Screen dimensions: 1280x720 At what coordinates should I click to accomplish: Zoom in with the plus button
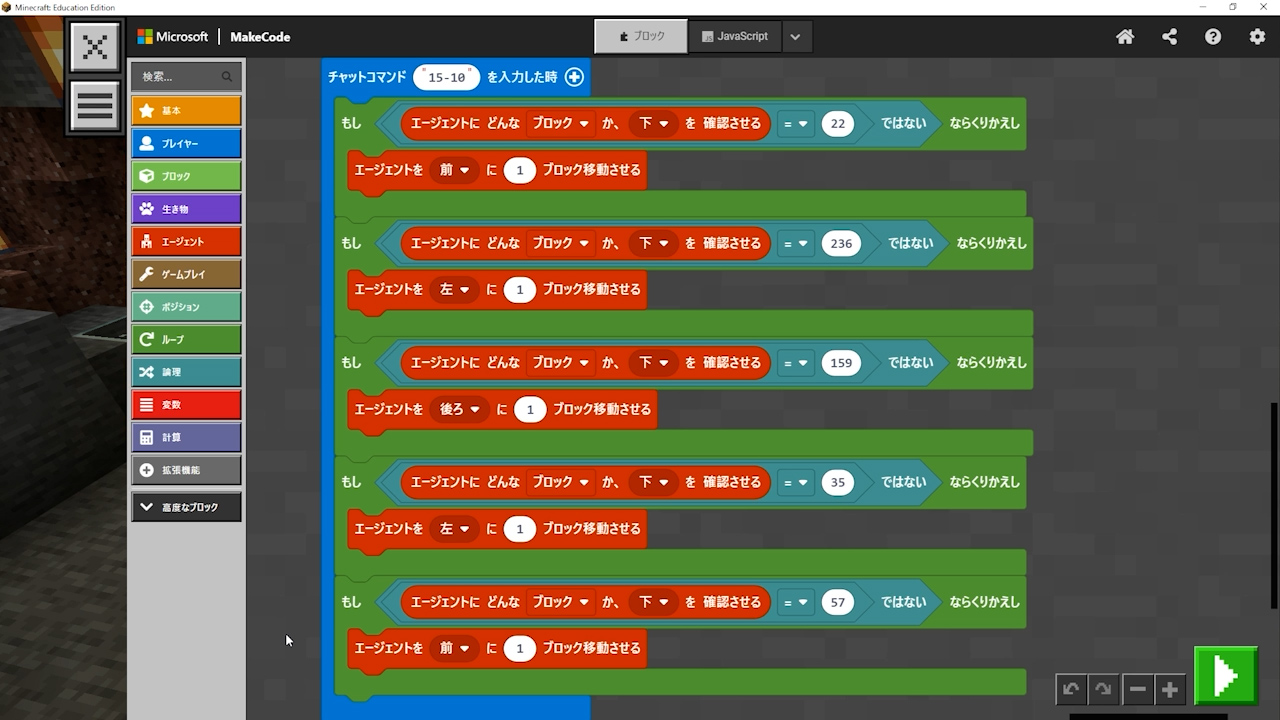tap(1170, 689)
